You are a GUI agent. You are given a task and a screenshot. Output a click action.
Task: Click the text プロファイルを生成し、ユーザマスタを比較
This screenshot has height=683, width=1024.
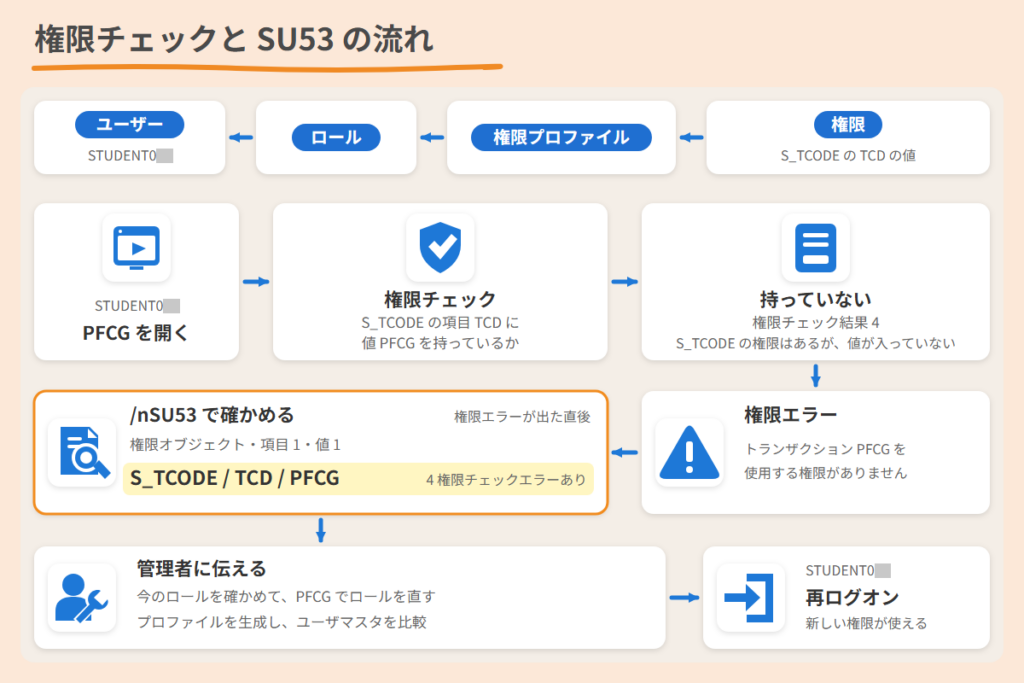(x=282, y=622)
